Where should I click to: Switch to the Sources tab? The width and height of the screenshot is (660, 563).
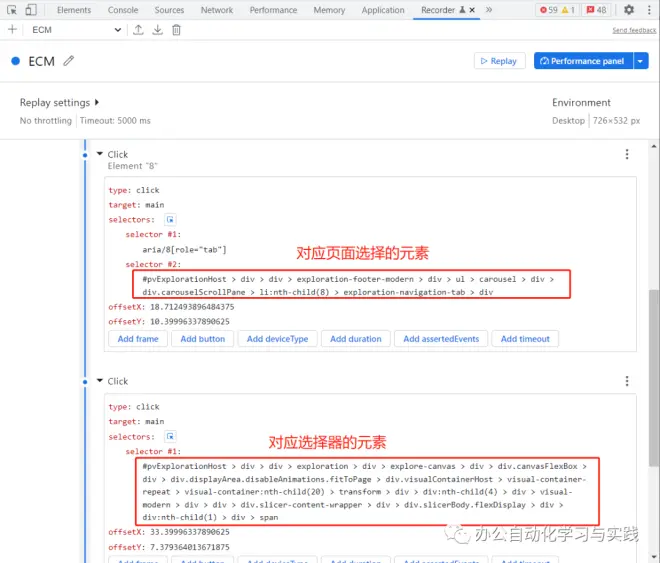point(169,10)
